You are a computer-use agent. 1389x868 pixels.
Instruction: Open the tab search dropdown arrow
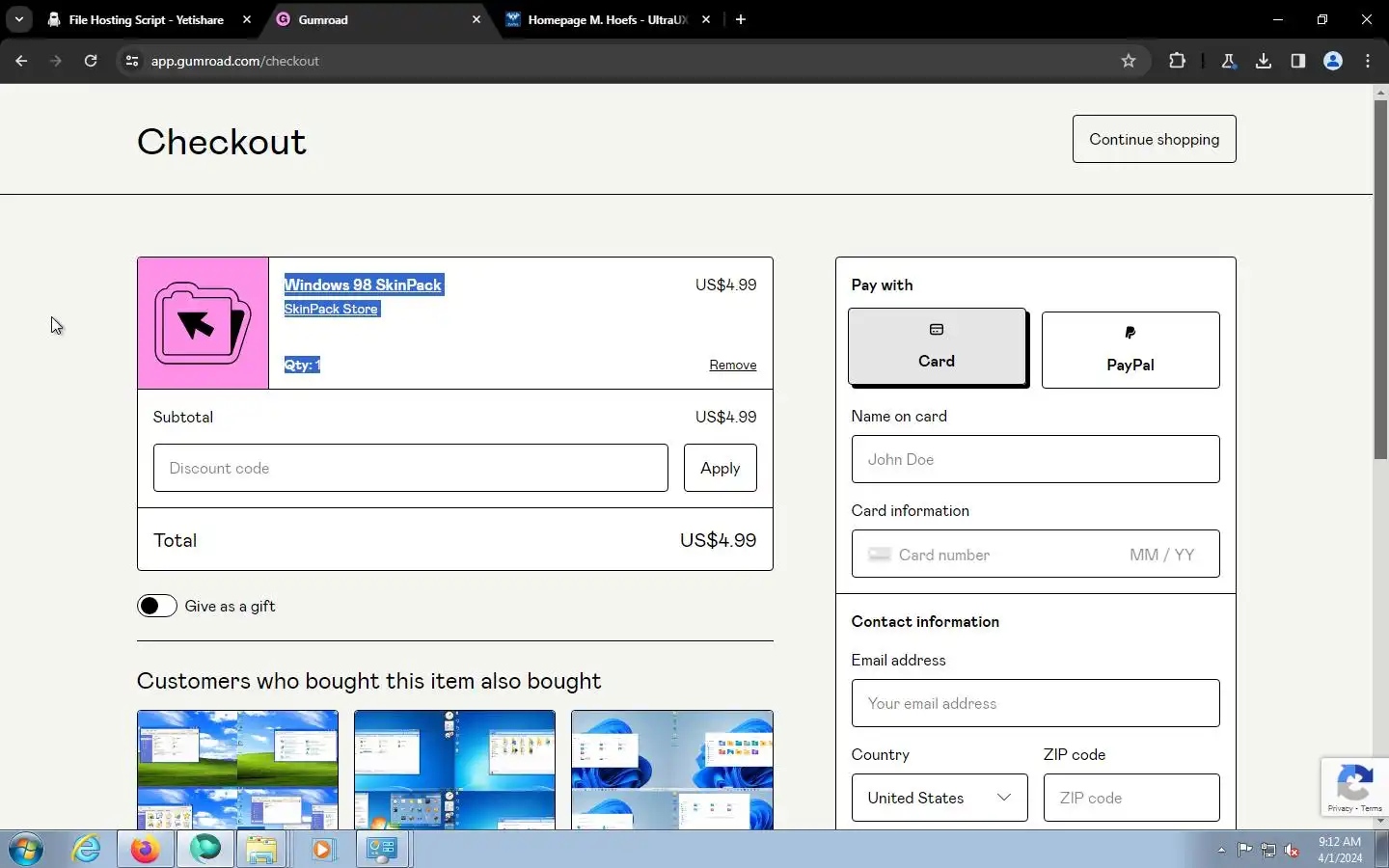click(19, 19)
